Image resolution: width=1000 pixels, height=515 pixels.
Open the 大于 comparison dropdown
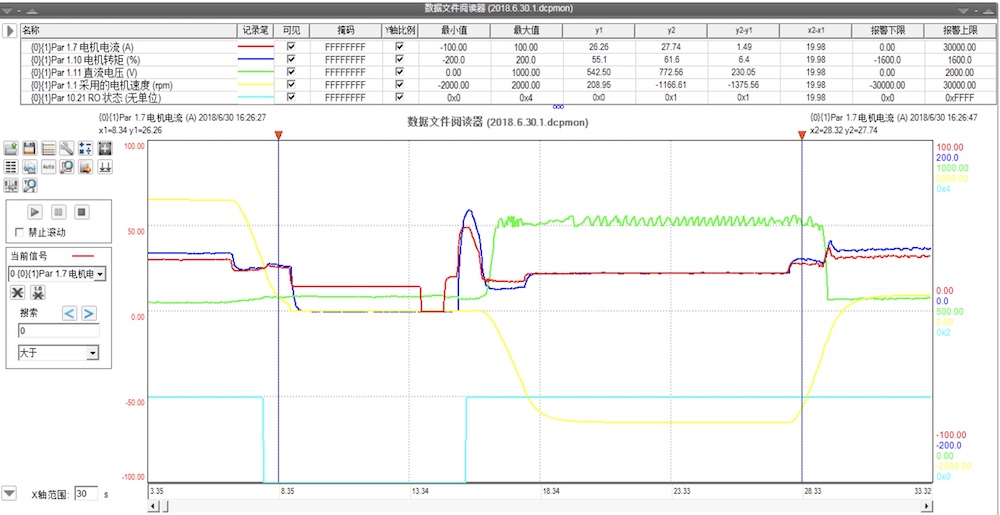(x=92, y=352)
